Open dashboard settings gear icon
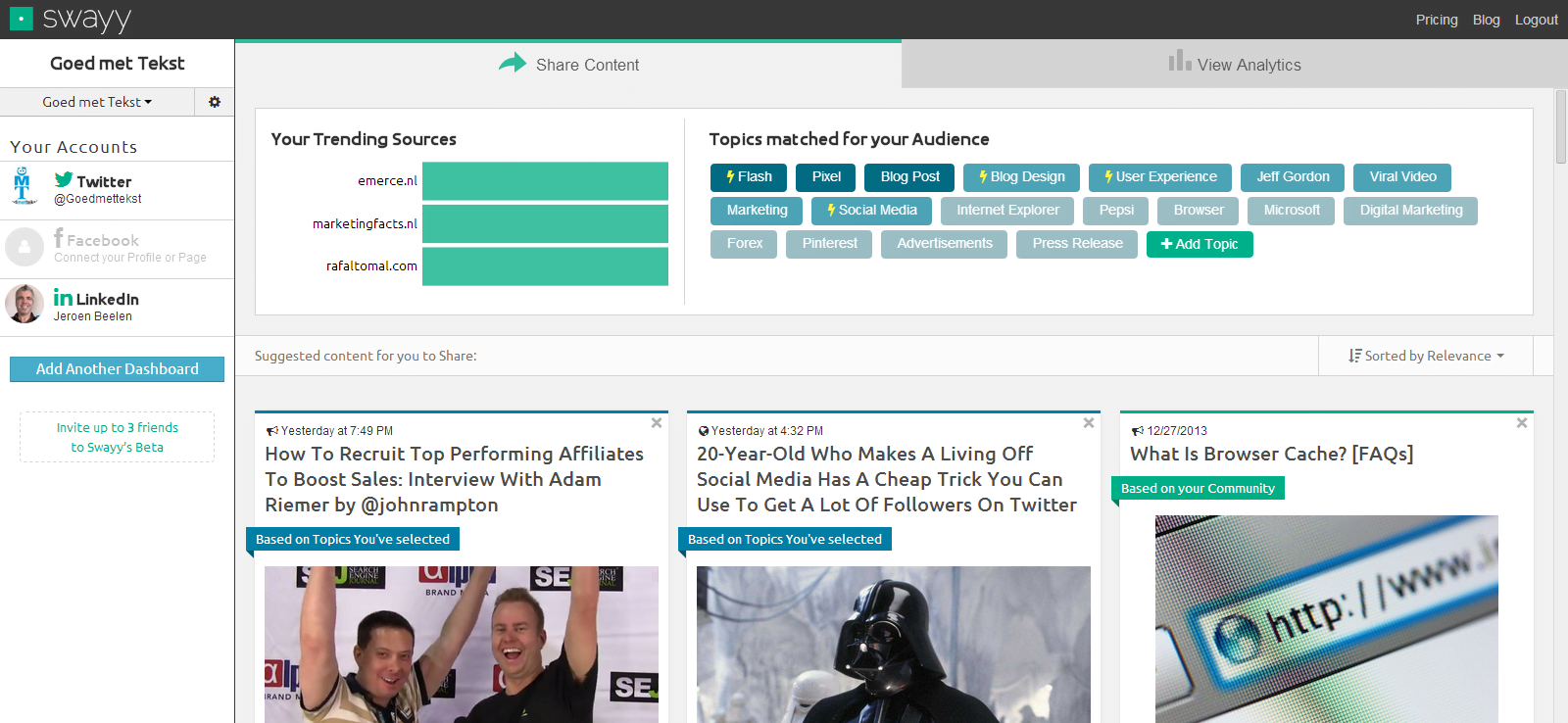1568x723 pixels. [215, 102]
